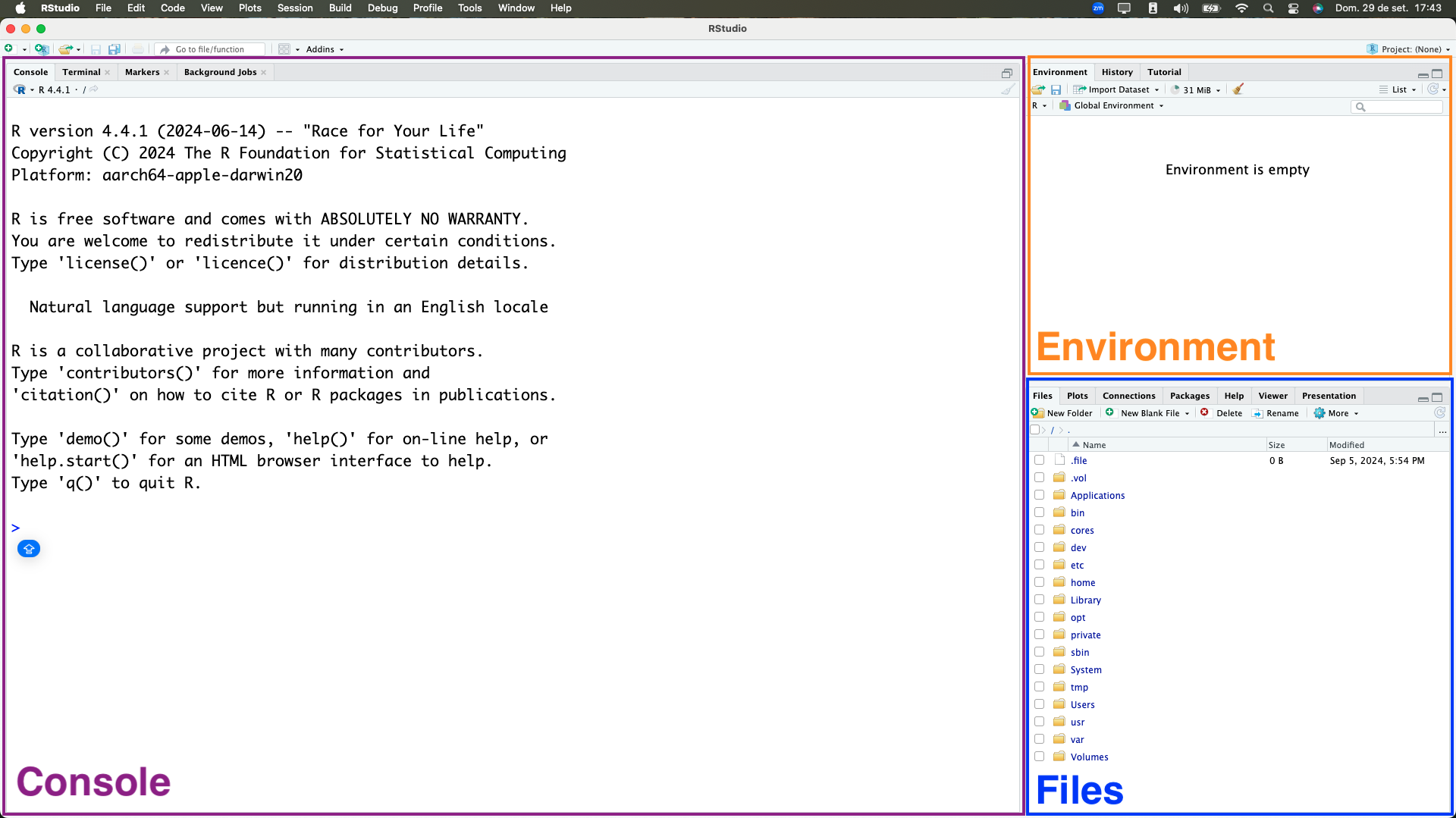Click the Save current document icon
The width and height of the screenshot is (1456, 818).
coord(96,49)
